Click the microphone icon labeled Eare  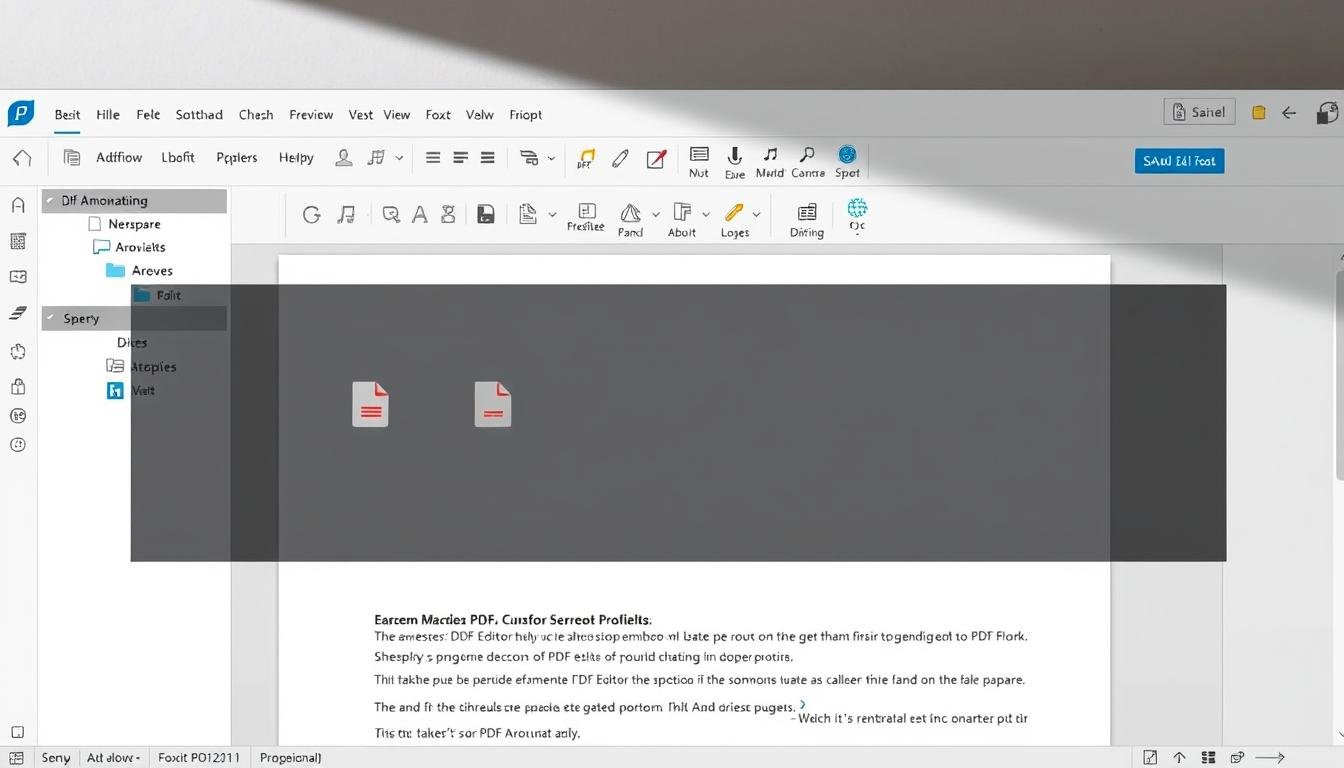pyautogui.click(x=734, y=157)
